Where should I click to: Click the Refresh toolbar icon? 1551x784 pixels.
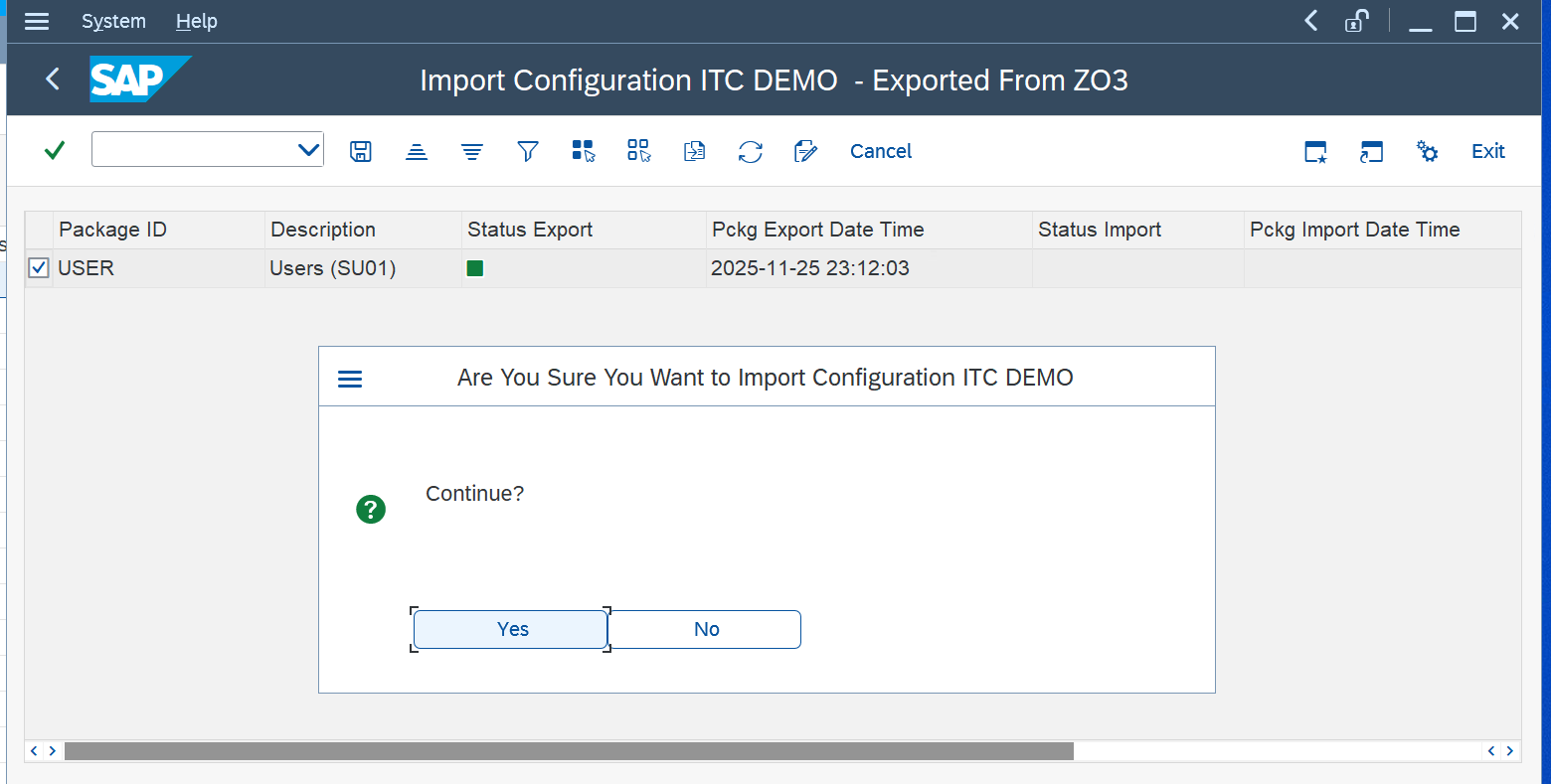(x=751, y=151)
